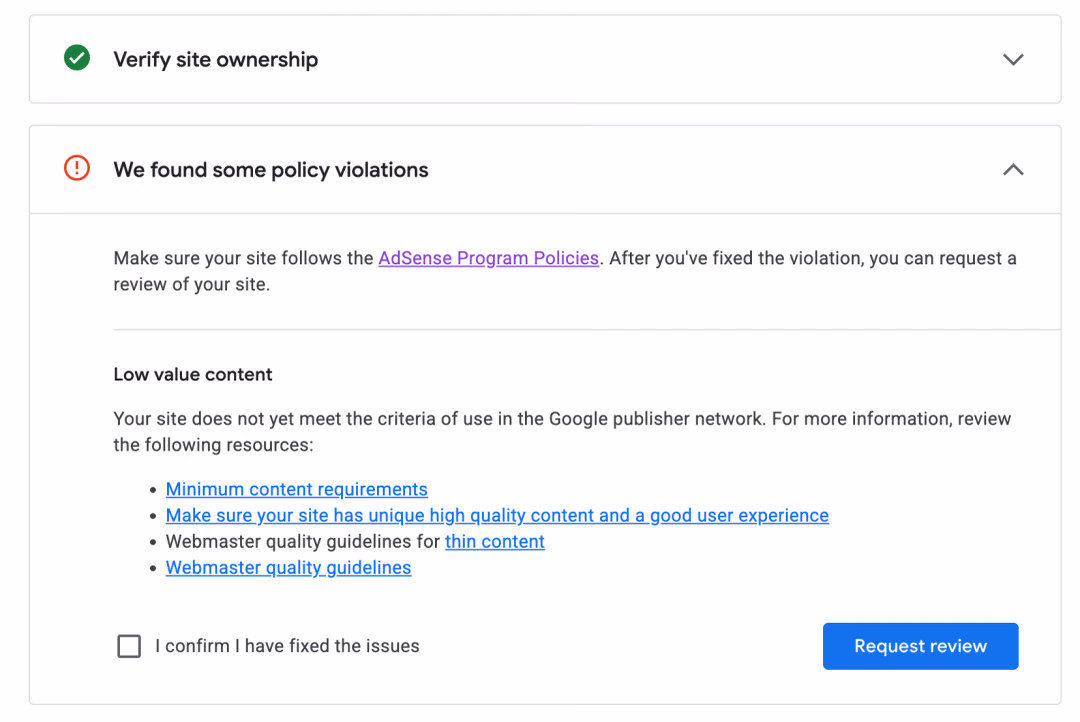Viewport: 1080px width, 722px height.
Task: Click the Request review button
Action: tap(920, 646)
